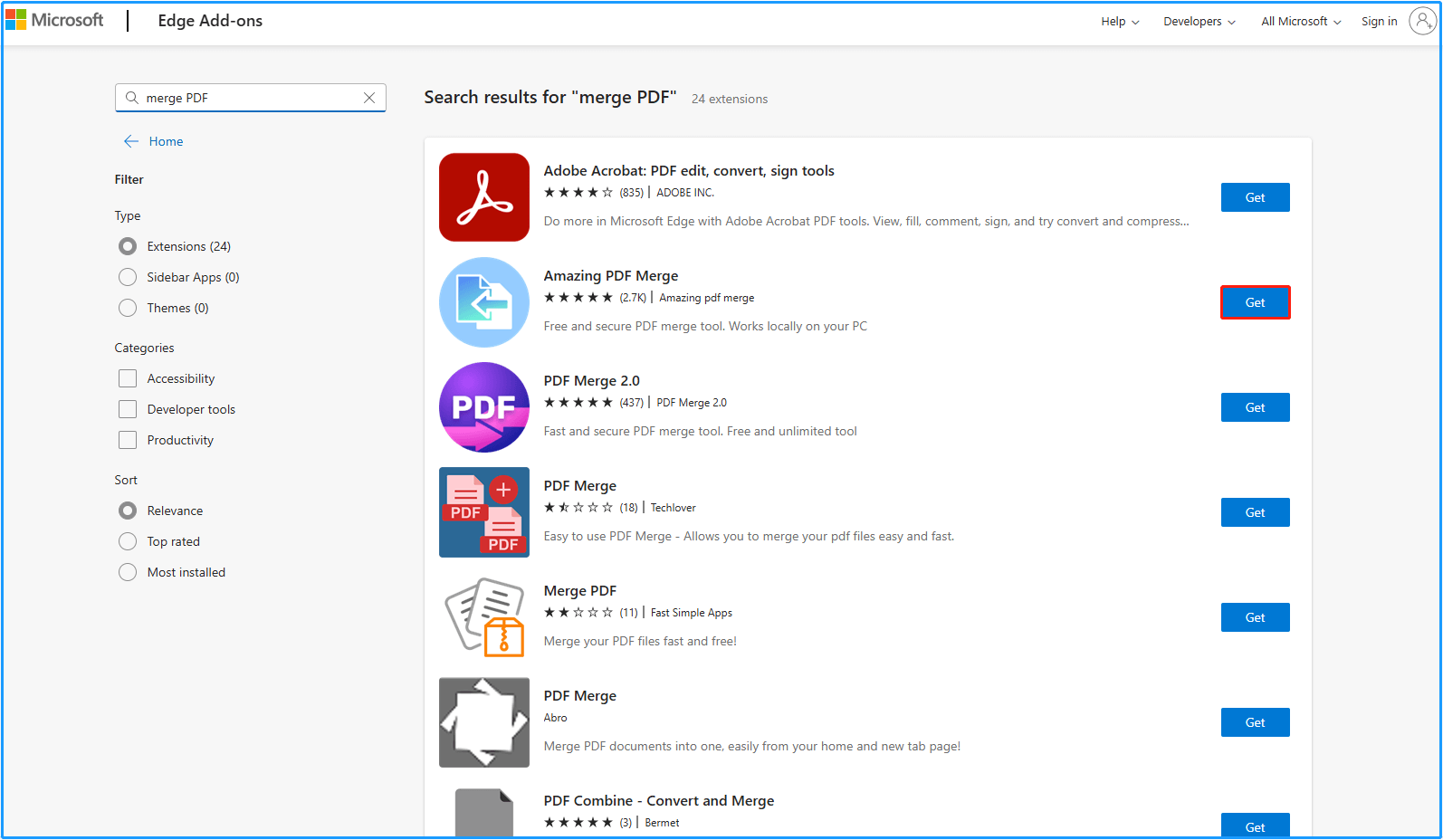Open the PDF Merge 2.0 purple icon
The image size is (1443, 840).
(x=484, y=407)
